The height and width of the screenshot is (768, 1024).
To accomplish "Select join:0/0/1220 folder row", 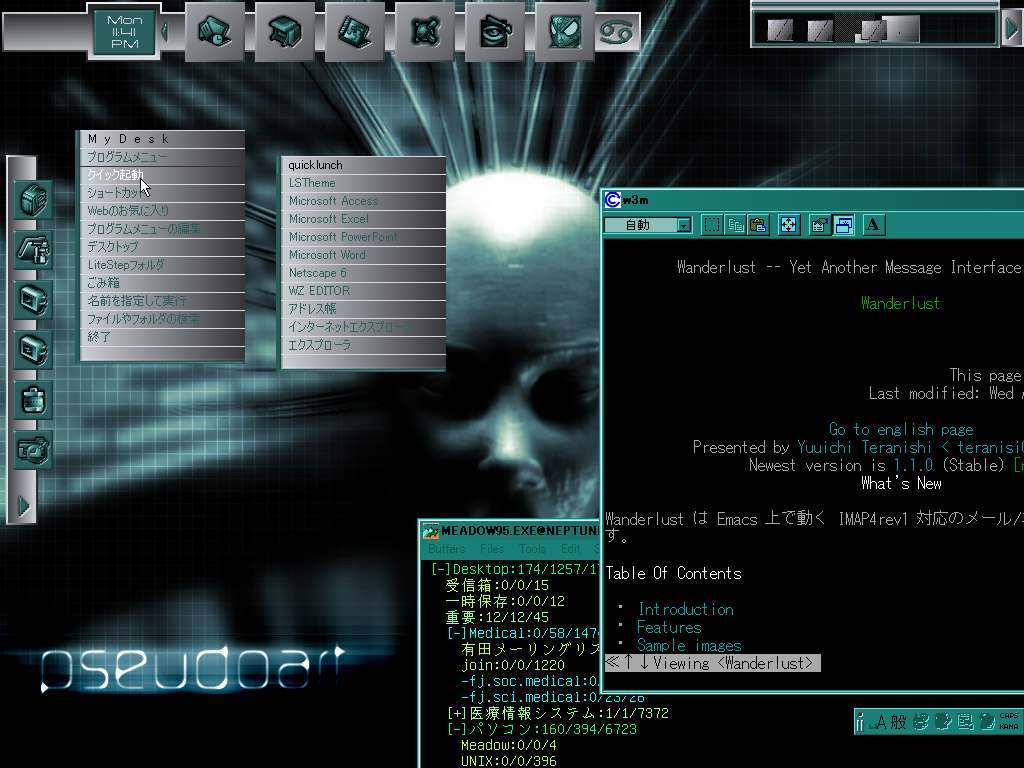I will click(513, 665).
